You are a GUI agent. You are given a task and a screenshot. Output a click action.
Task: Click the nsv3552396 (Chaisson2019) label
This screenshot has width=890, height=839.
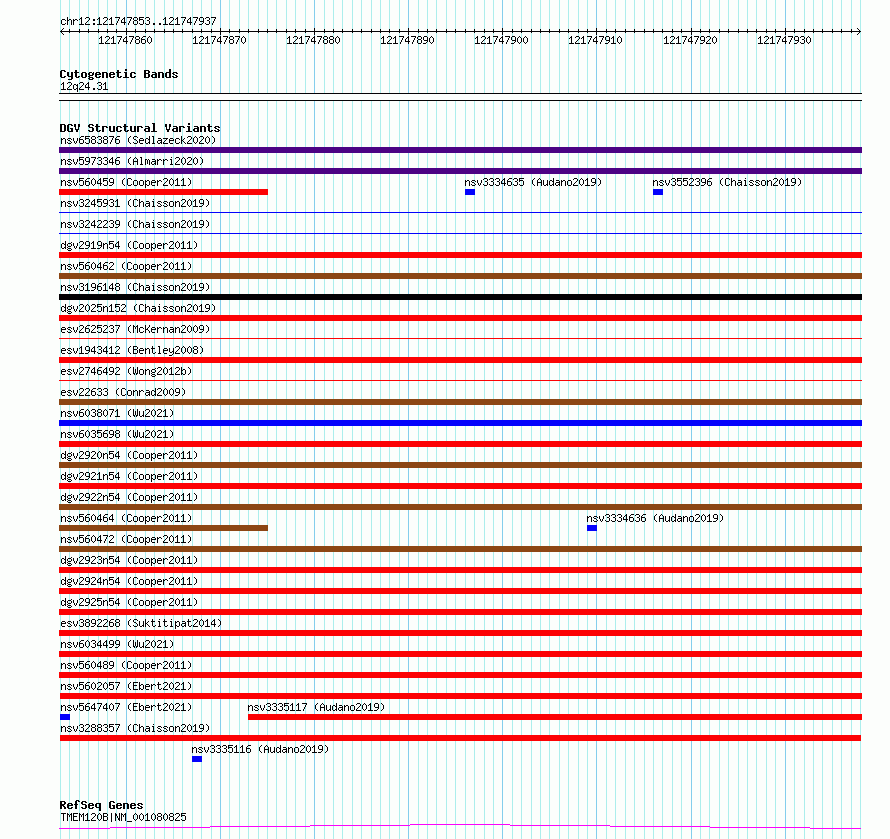point(727,182)
